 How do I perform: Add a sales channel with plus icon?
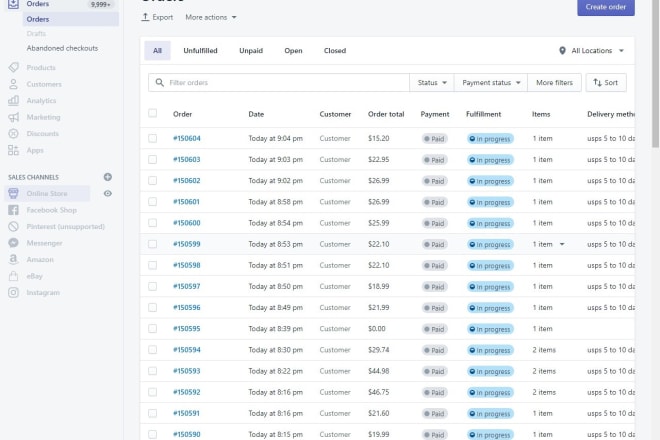(108, 177)
